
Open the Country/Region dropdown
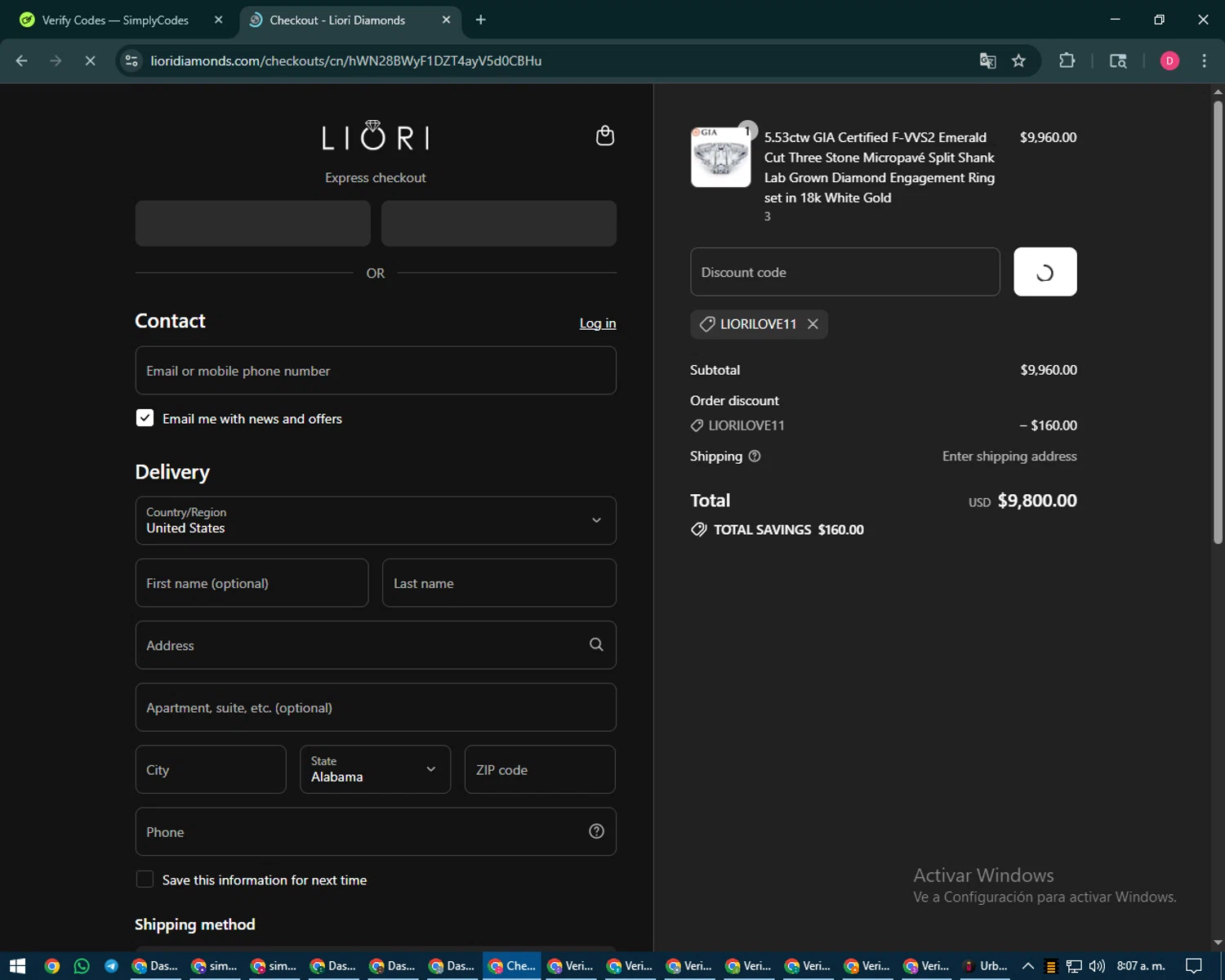pos(376,520)
